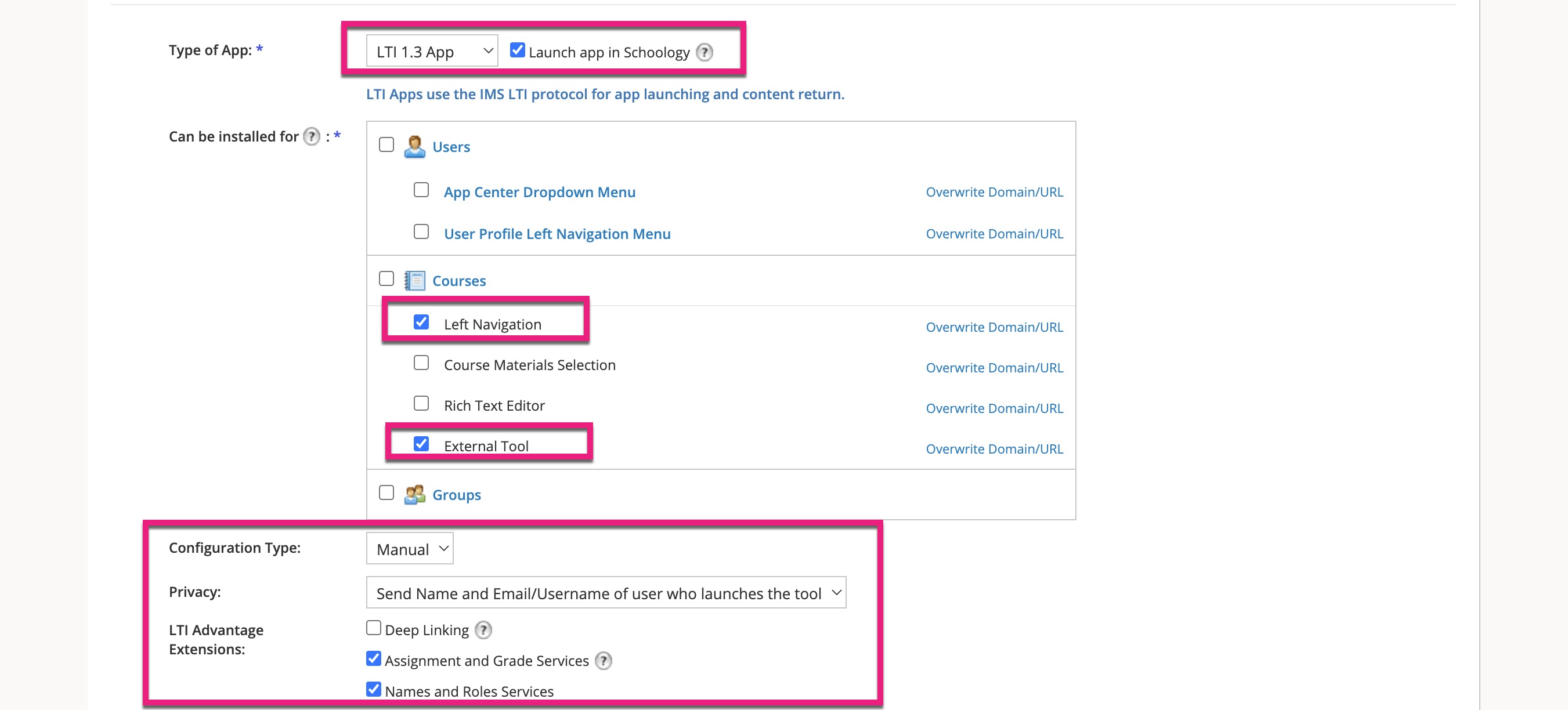Viewport: 1568px width, 710px height.
Task: Open the Users link
Action: pyautogui.click(x=451, y=147)
